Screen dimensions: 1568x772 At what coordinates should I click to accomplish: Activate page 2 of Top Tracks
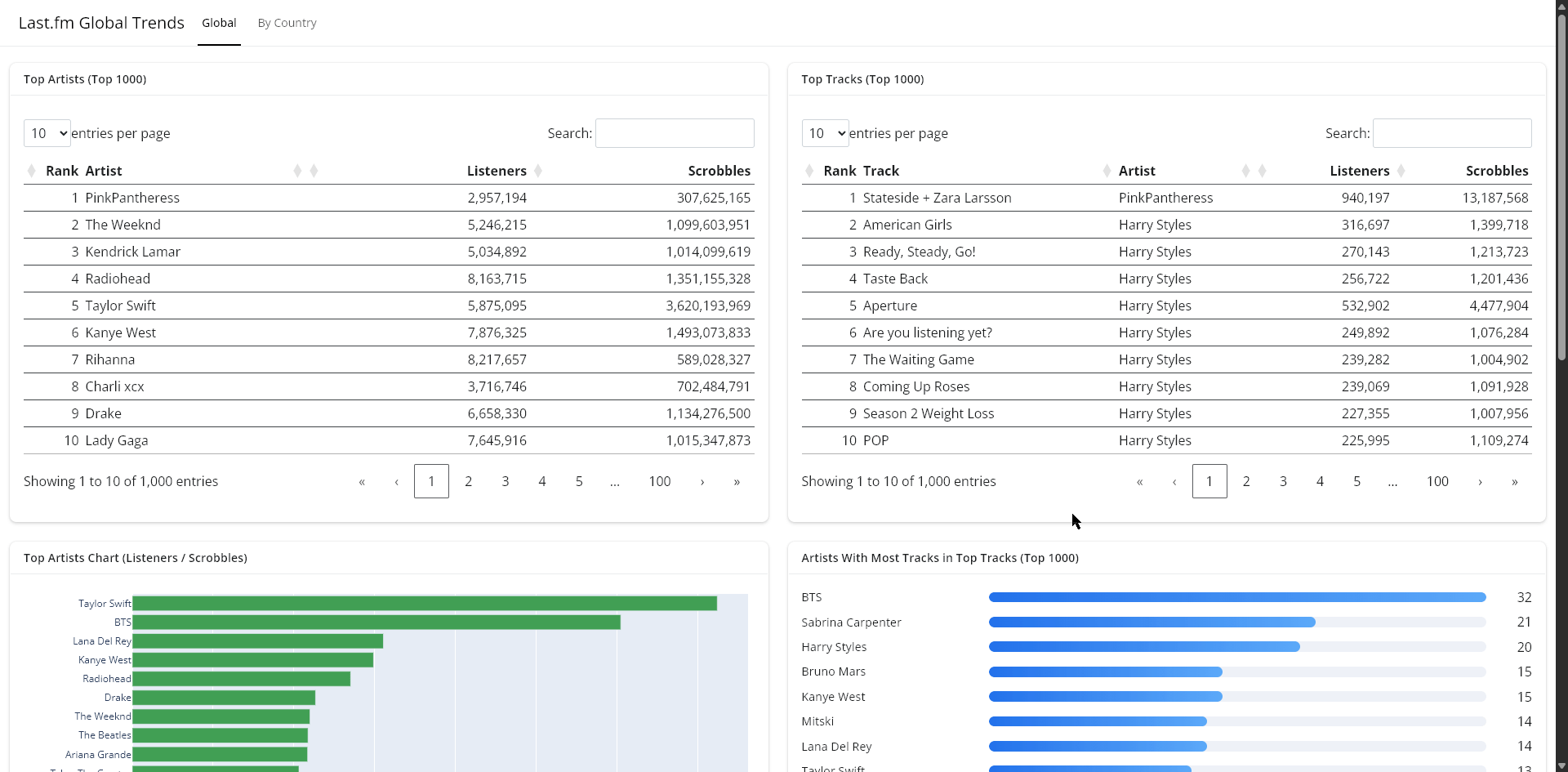pos(1246,481)
